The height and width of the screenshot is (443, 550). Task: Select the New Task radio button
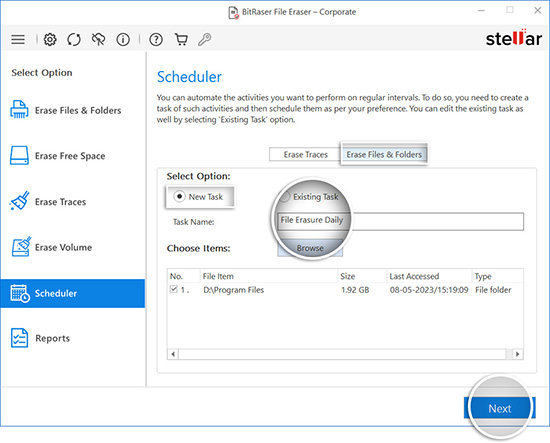pos(179,196)
